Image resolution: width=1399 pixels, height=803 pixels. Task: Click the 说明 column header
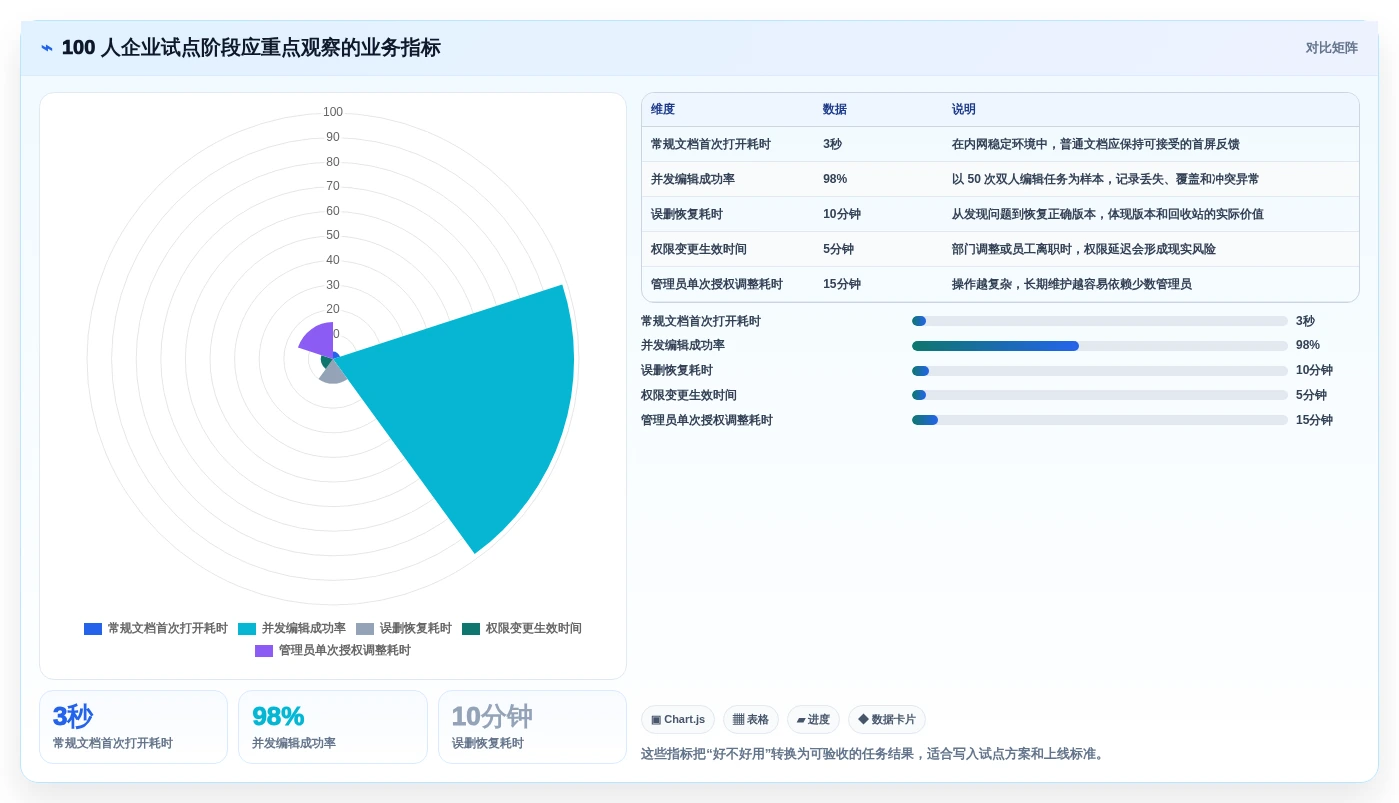pos(964,110)
